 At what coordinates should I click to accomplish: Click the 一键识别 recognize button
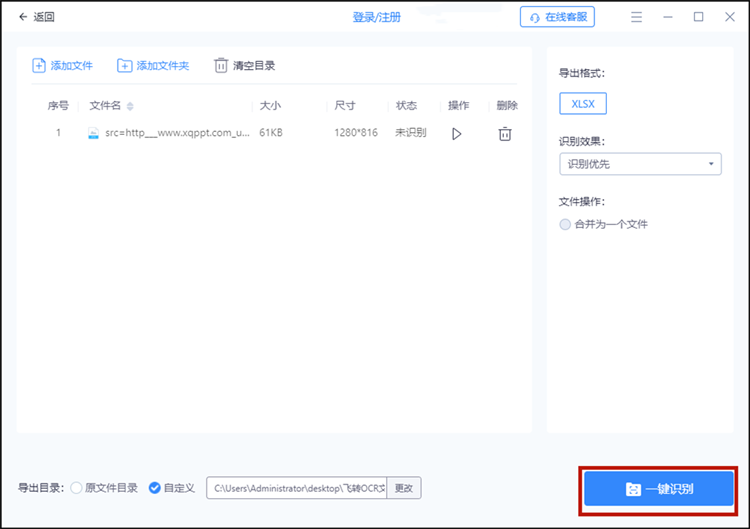coord(659,489)
